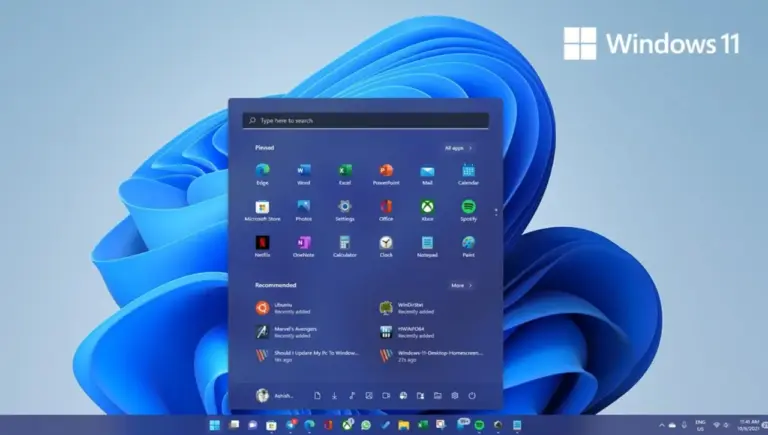Click the Type here to search field

(365, 120)
